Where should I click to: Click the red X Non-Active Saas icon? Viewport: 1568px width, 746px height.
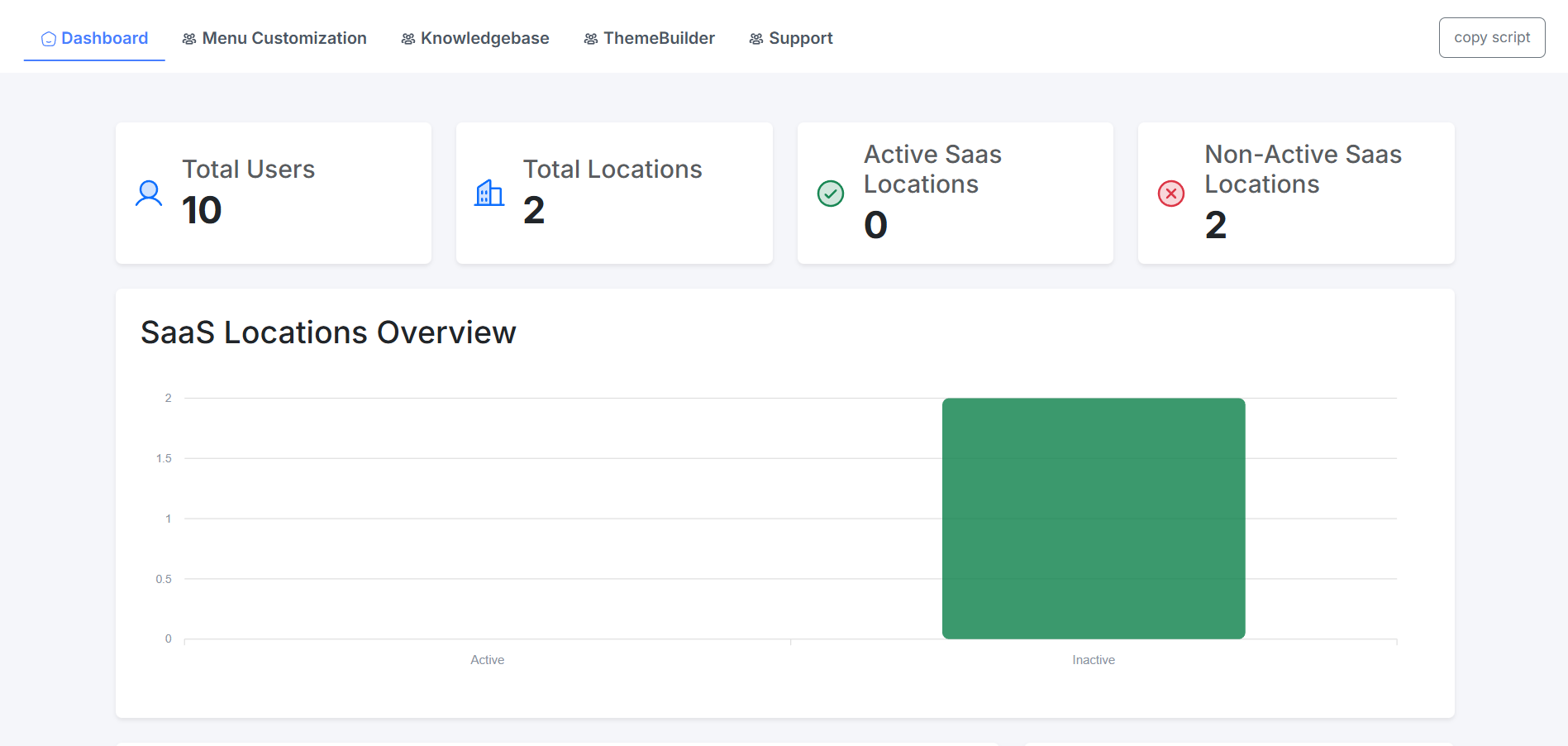[x=1170, y=194]
